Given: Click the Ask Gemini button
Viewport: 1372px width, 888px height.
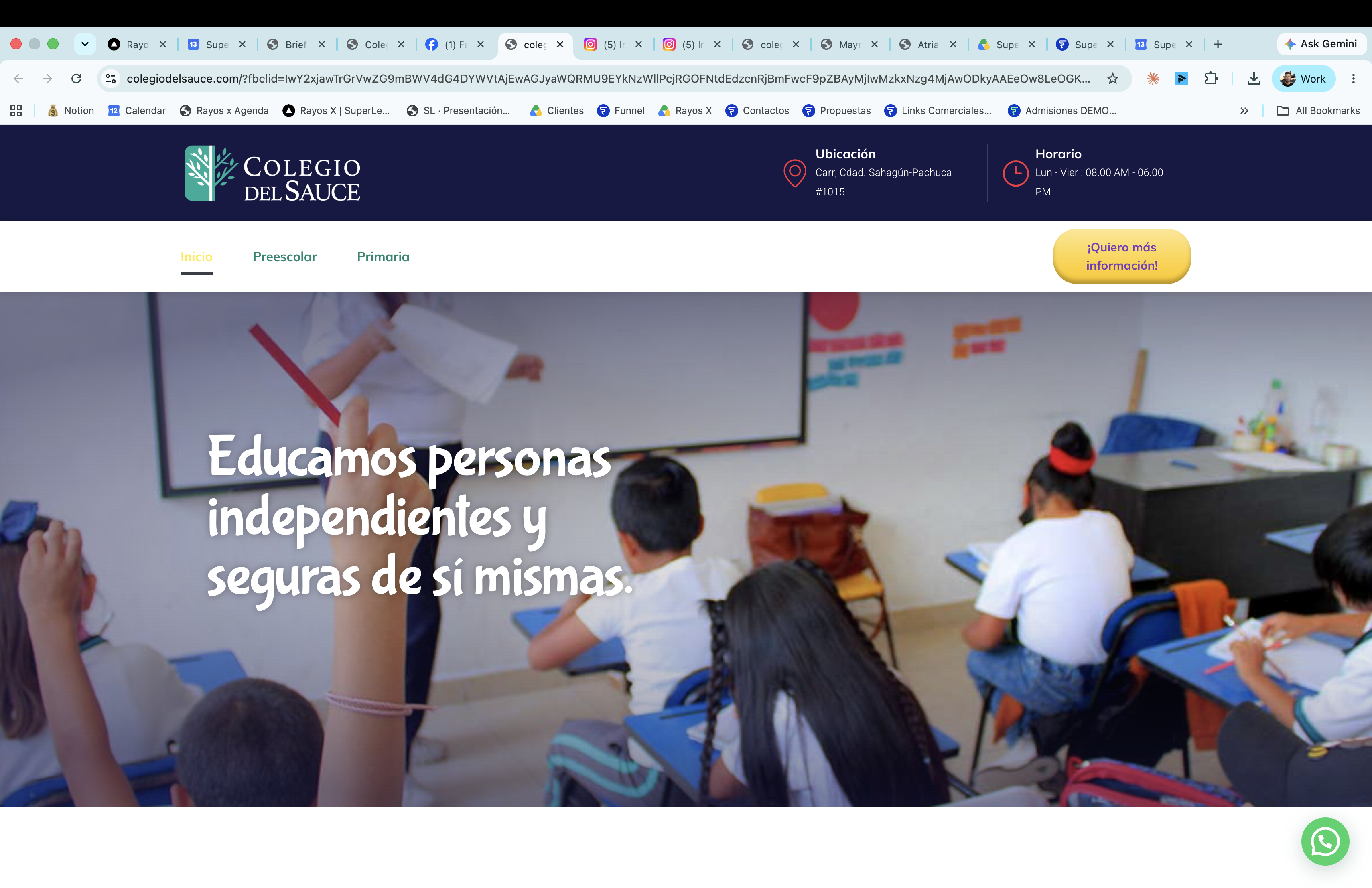Looking at the screenshot, I should tap(1321, 44).
